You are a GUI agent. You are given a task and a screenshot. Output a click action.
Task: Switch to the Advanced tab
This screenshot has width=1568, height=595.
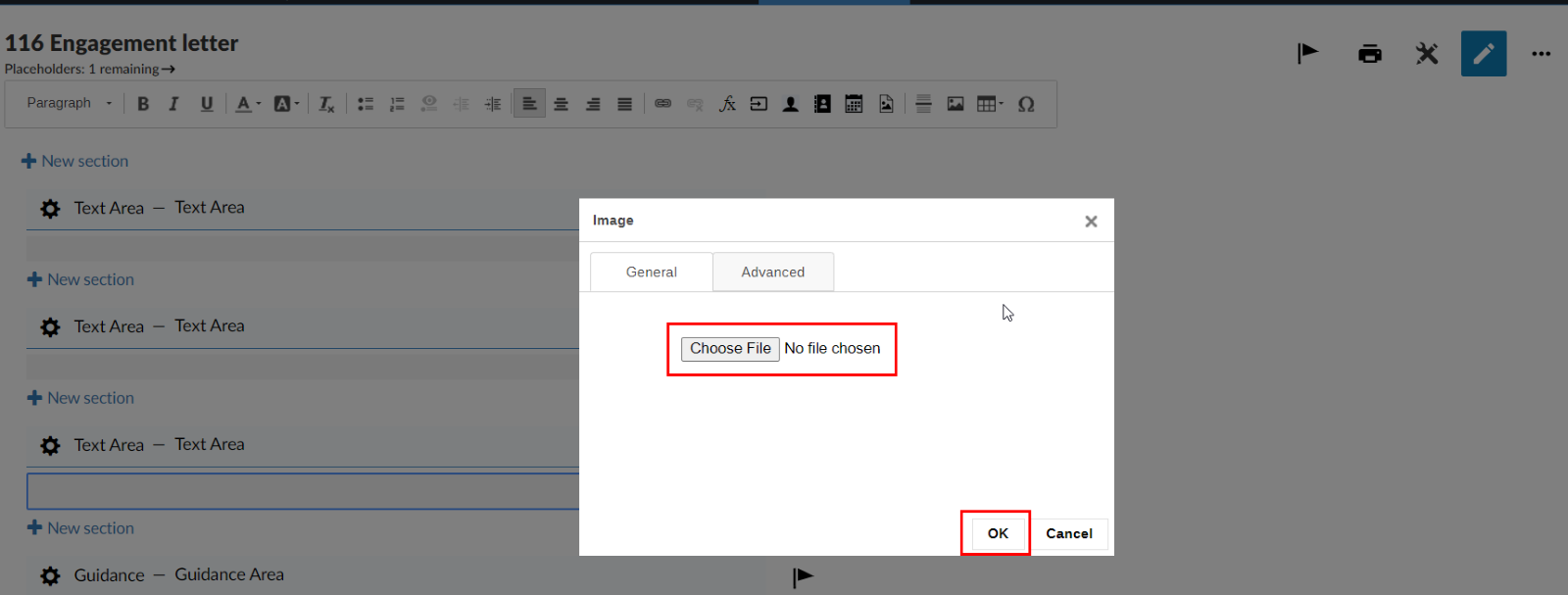(772, 273)
